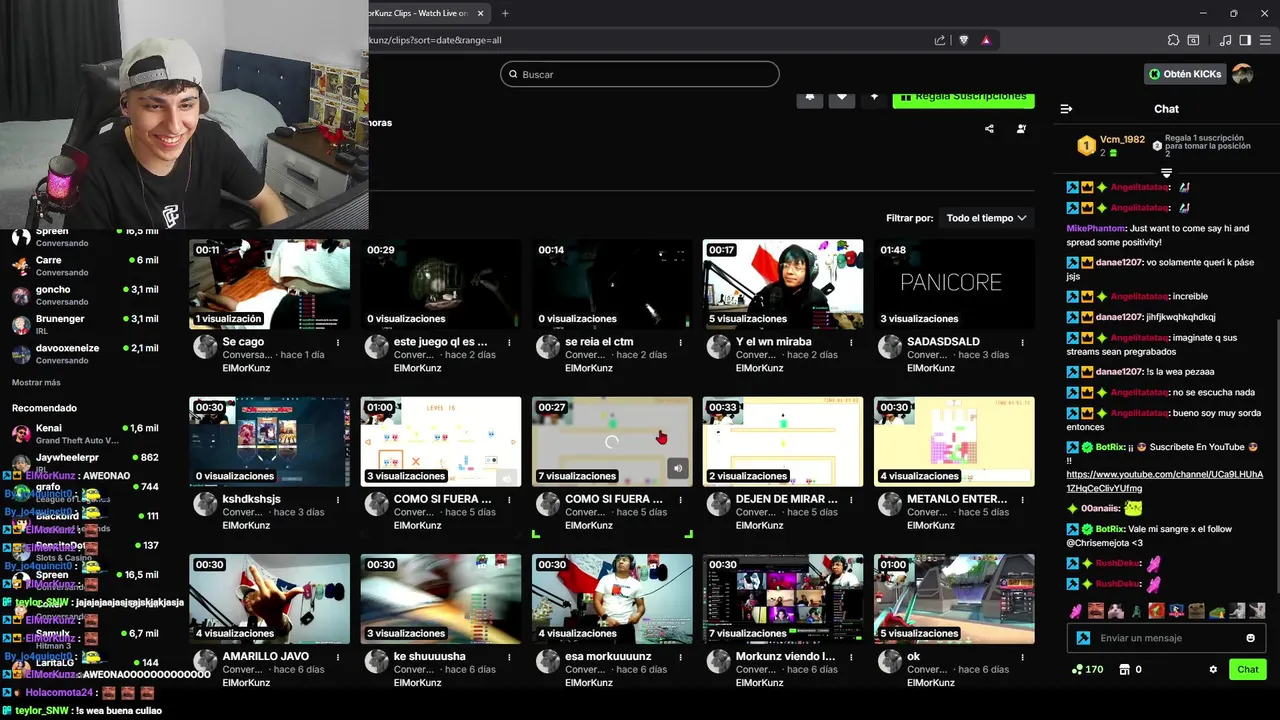Open the browser extensions puzzle icon
Viewport: 1280px width, 720px height.
(1173, 40)
